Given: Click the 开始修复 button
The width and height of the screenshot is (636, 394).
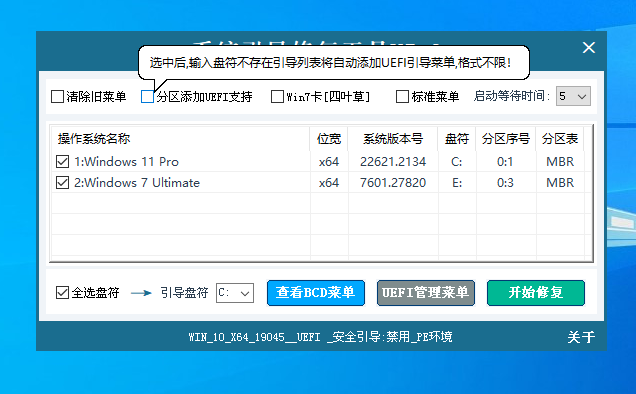Looking at the screenshot, I should (x=536, y=293).
